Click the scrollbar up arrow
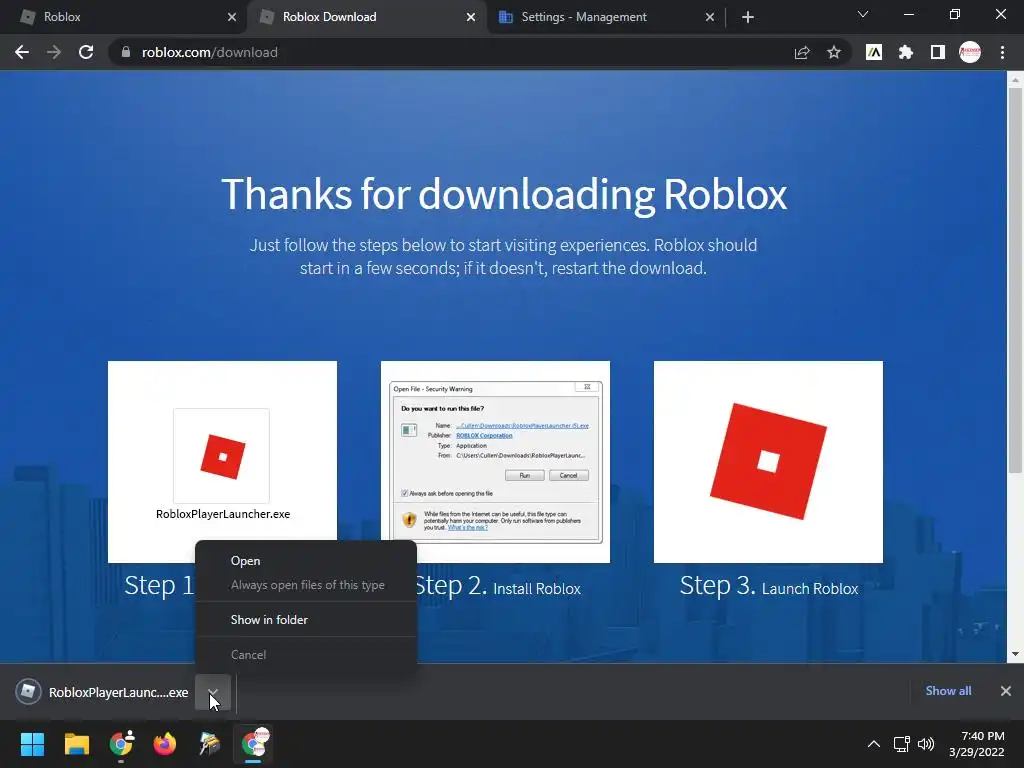The height and width of the screenshot is (768, 1024). [x=1015, y=80]
